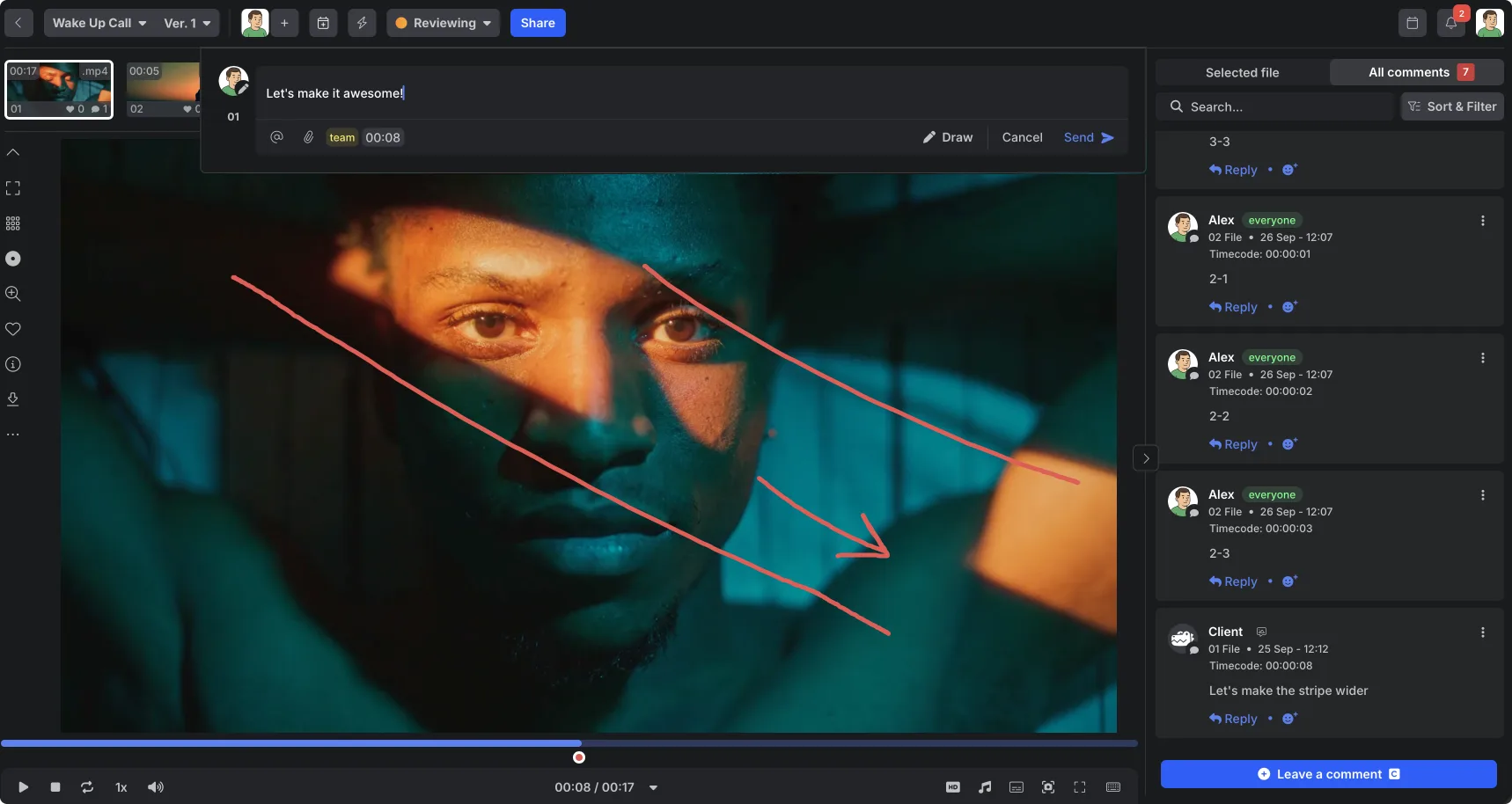Toggle subtitles on the video
The height and width of the screenshot is (804, 1512).
[x=1017, y=787]
